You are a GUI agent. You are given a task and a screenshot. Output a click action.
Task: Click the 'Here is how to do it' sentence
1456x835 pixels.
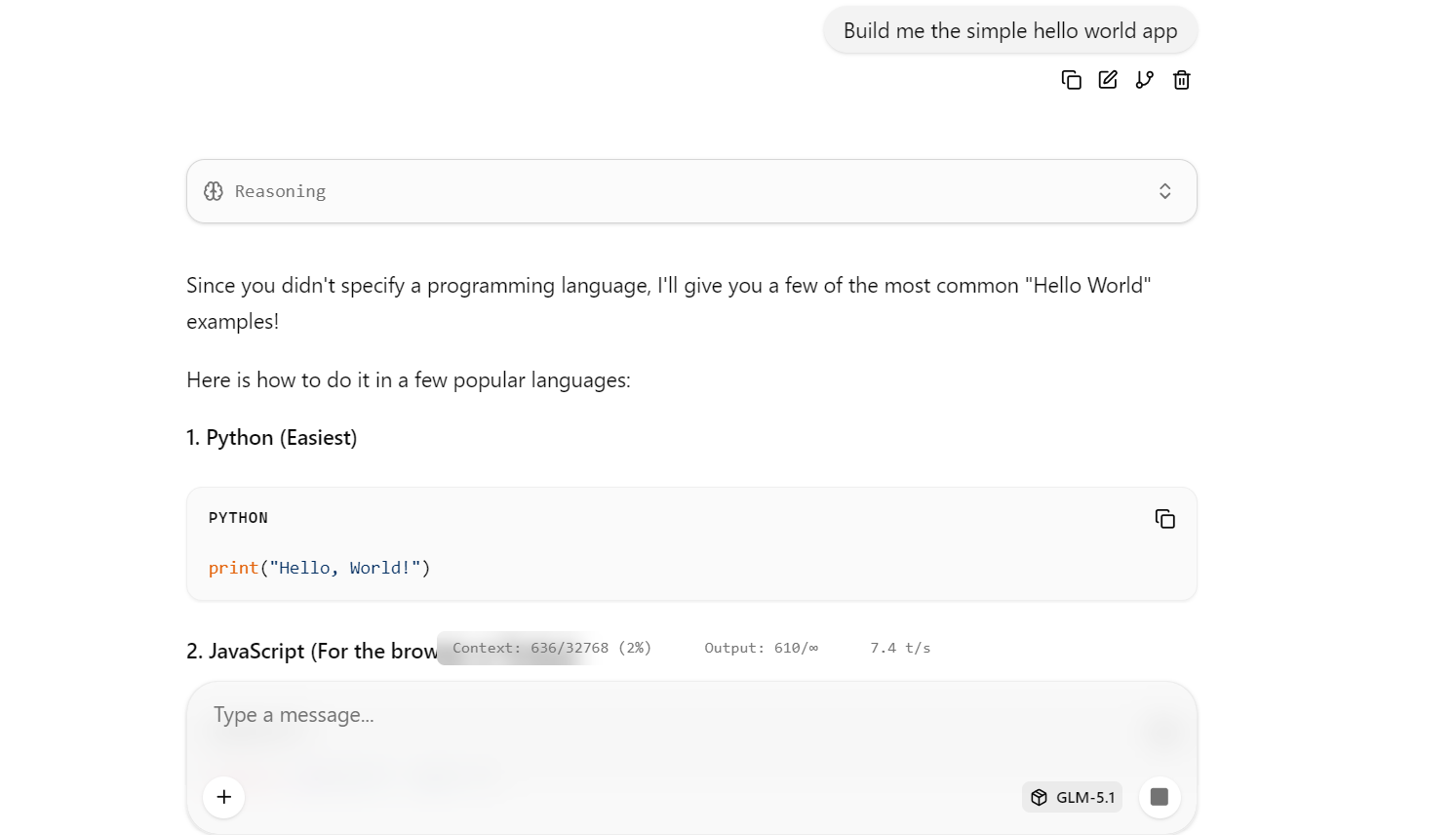click(409, 380)
